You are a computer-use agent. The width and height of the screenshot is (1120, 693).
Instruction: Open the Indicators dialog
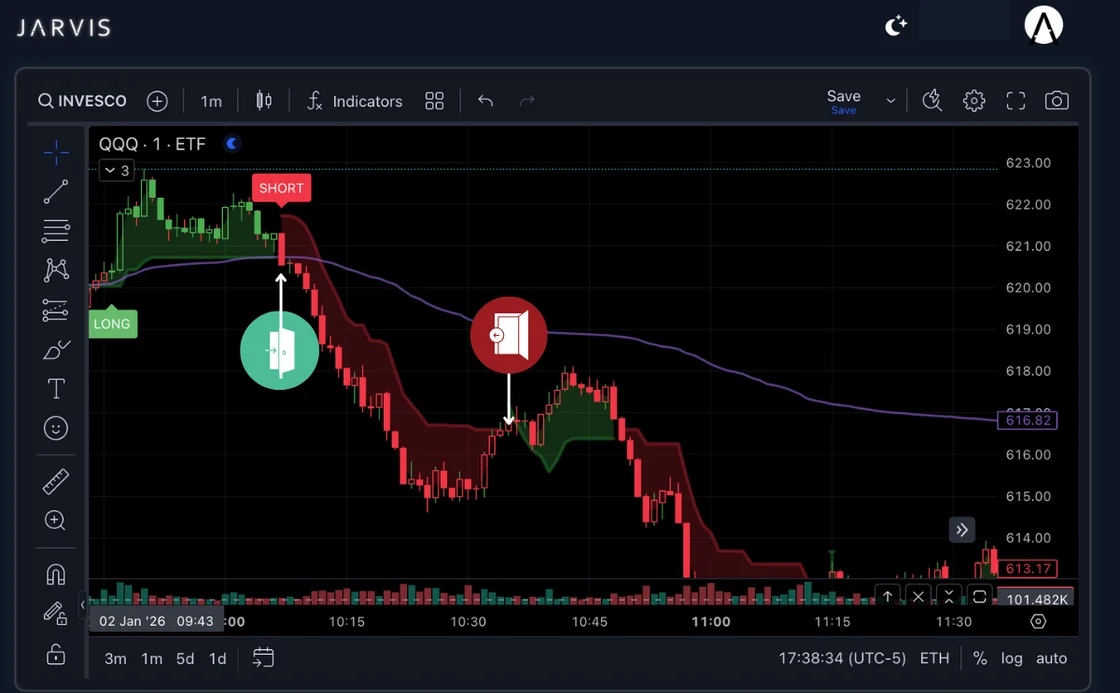(354, 101)
